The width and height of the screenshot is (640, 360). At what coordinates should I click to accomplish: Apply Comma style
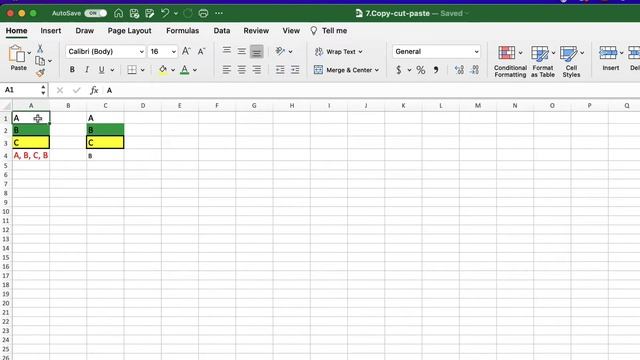pos(436,70)
